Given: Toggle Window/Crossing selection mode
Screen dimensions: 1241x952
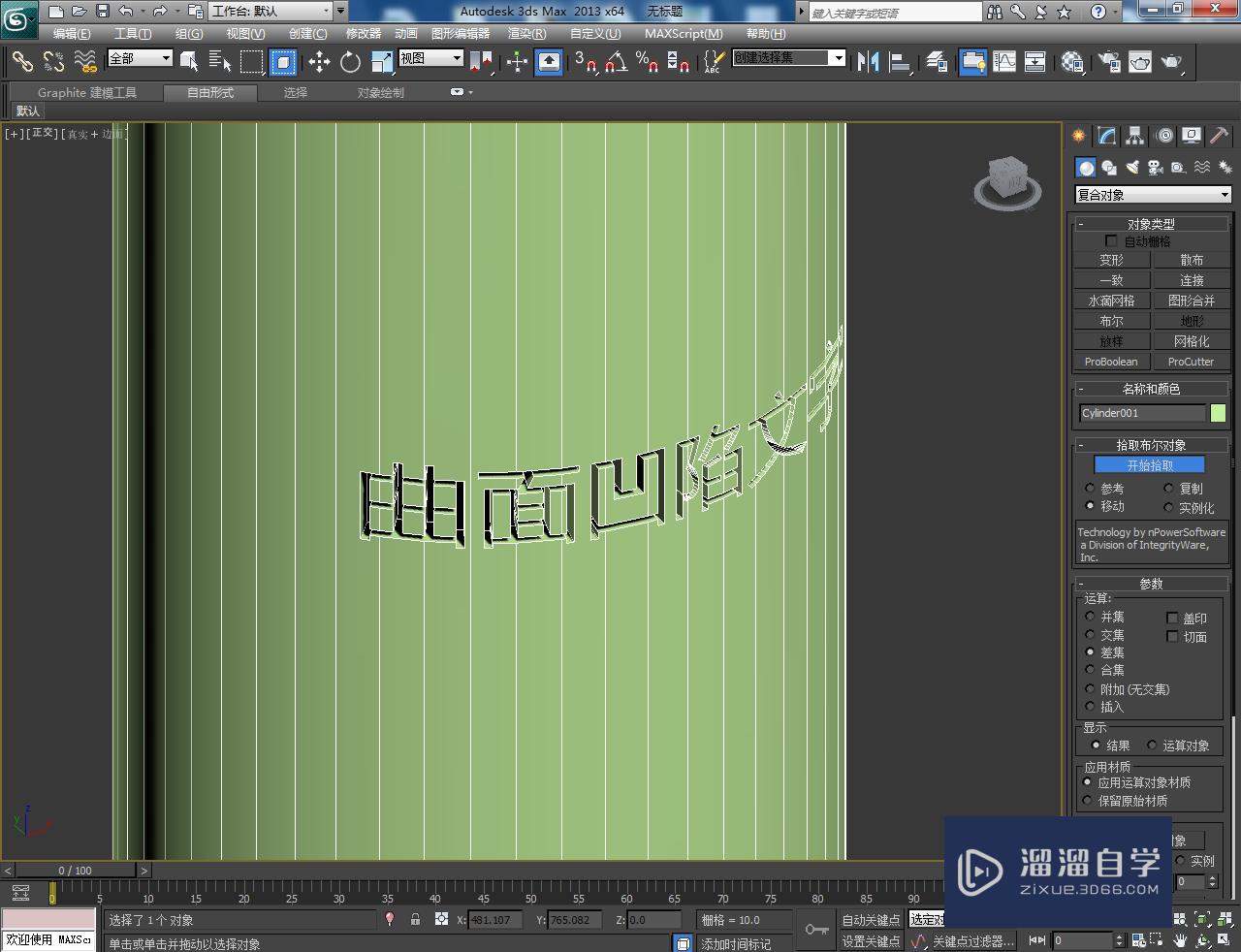Looking at the screenshot, I should [x=283, y=62].
